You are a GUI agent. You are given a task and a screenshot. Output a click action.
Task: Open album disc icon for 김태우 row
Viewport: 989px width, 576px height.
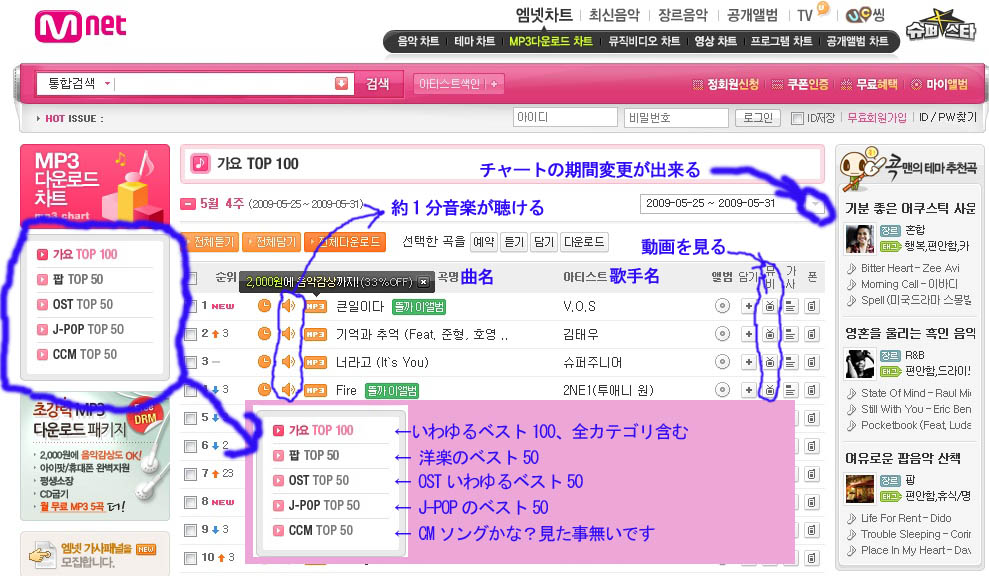[722, 334]
